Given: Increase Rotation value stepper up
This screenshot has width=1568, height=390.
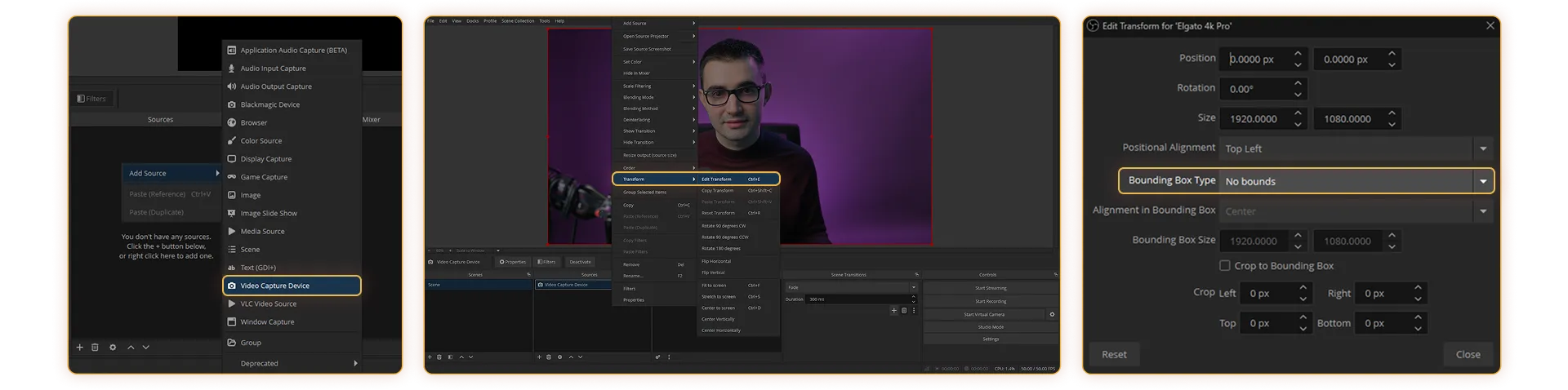Looking at the screenshot, I should coord(1298,83).
